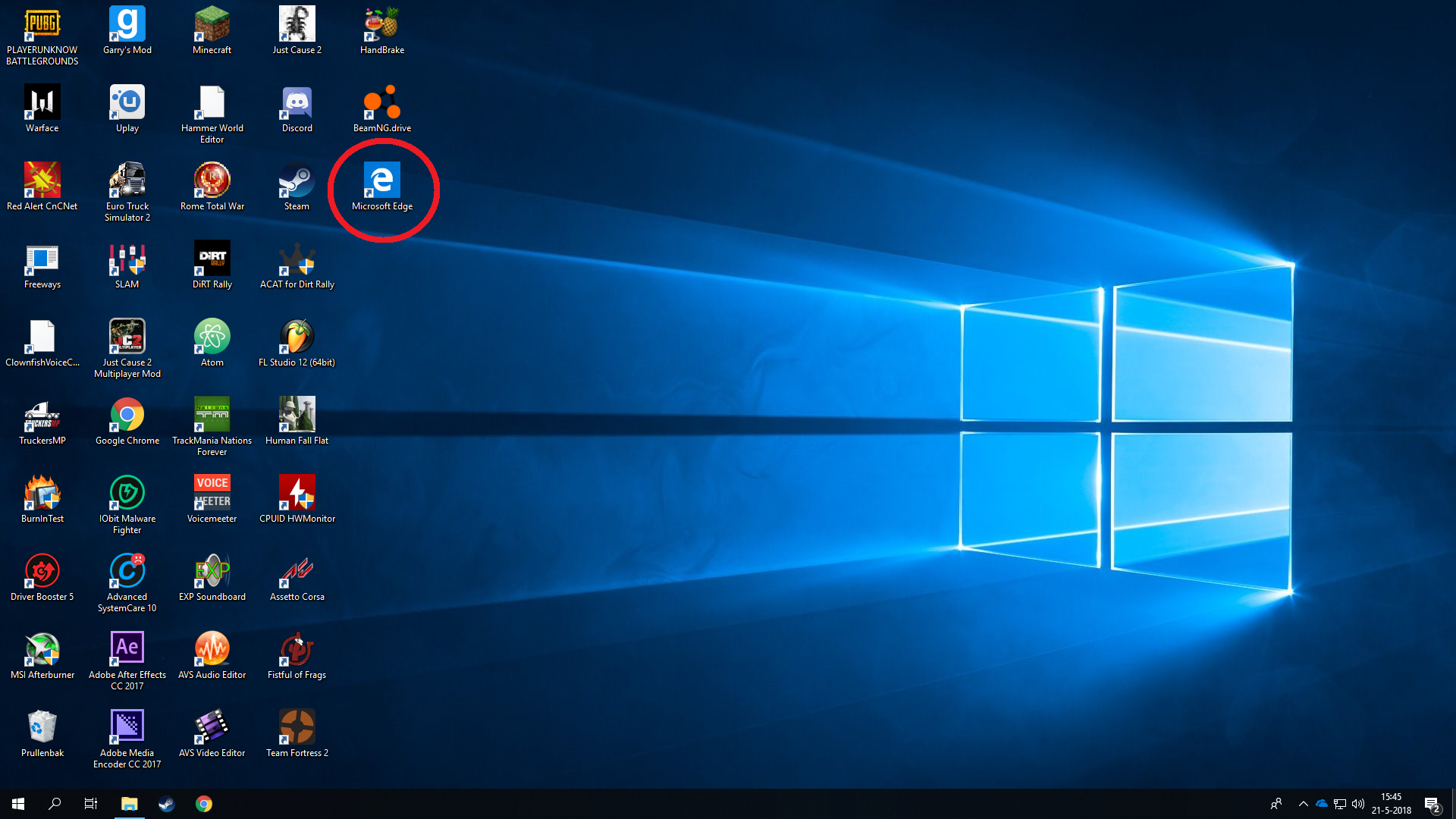Open Windows search on the taskbar
1456x819 pixels.
click(x=53, y=804)
